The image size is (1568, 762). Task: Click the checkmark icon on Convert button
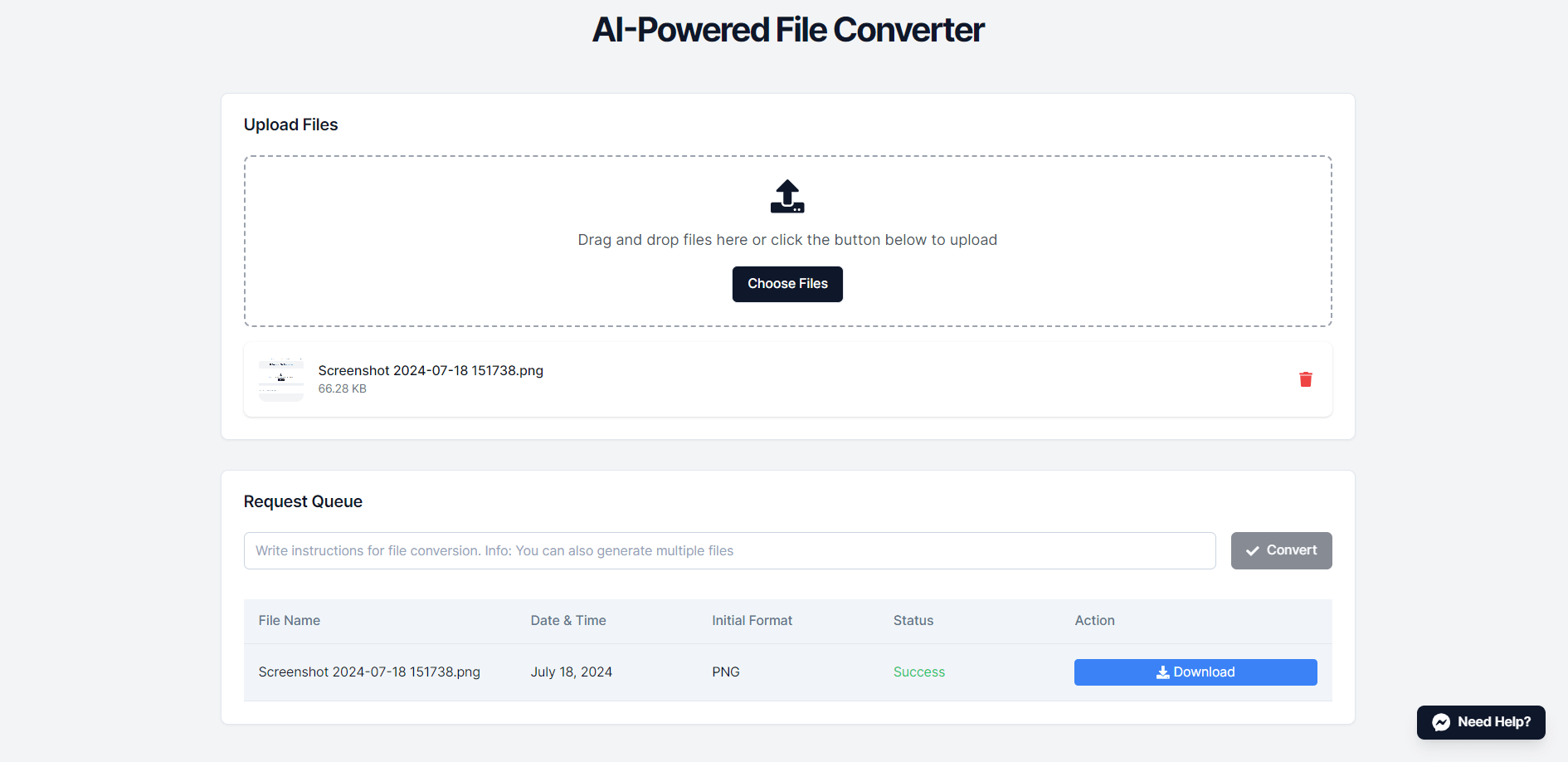tap(1253, 551)
